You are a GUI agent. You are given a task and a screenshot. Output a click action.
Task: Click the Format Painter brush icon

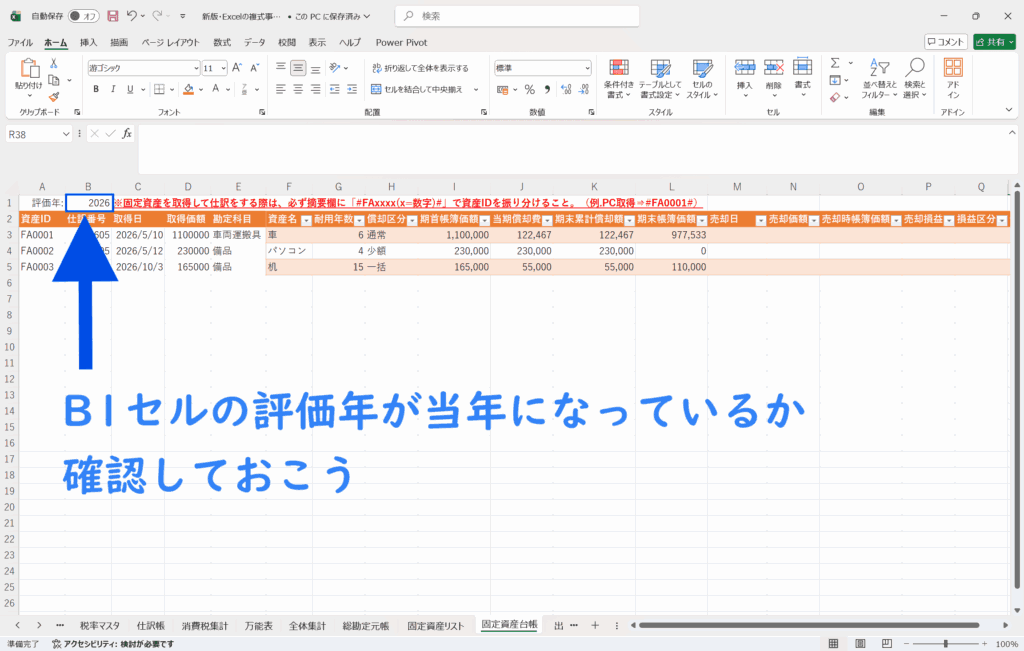54,95
